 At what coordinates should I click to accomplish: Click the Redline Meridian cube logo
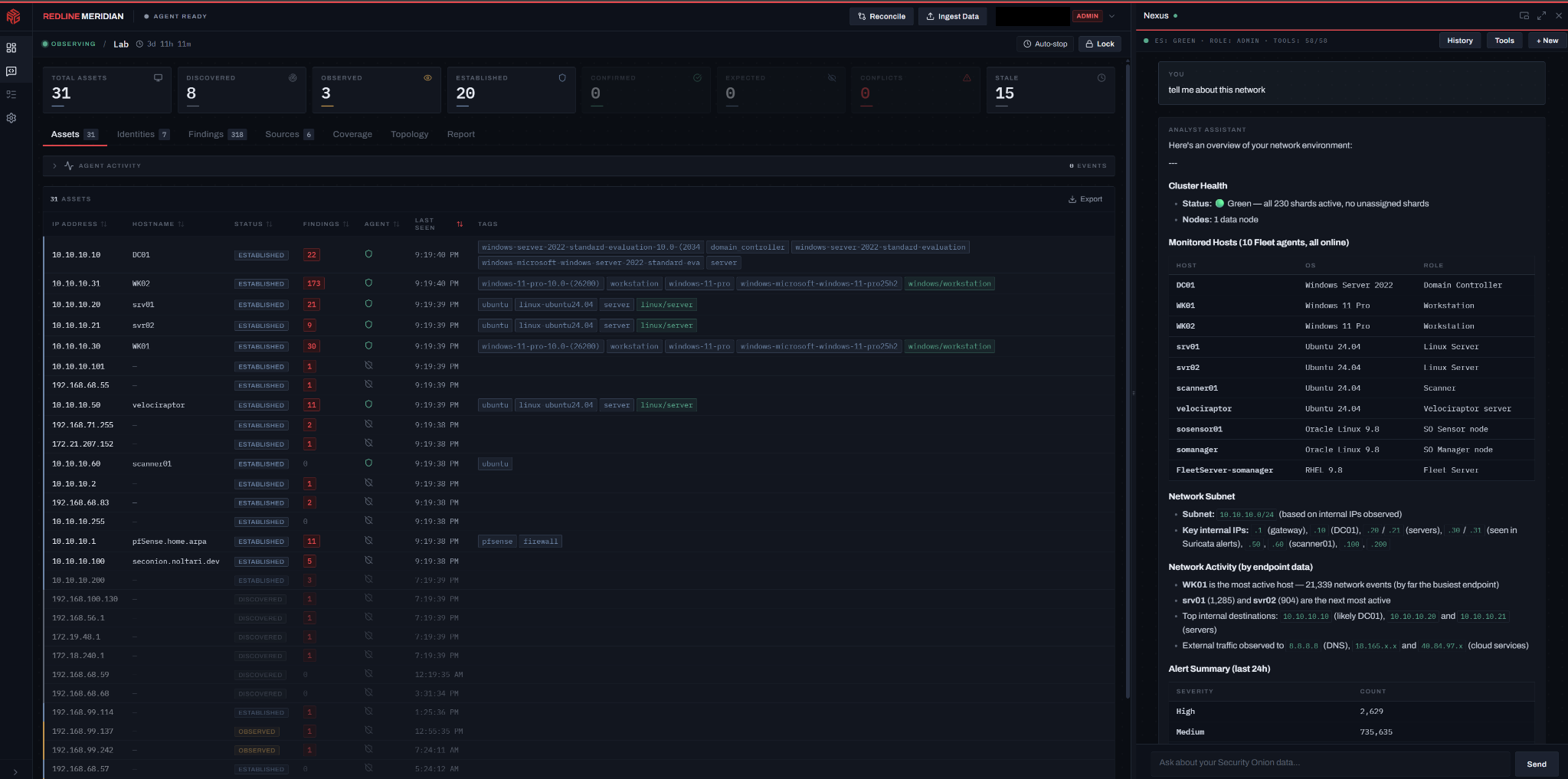pyautogui.click(x=13, y=16)
